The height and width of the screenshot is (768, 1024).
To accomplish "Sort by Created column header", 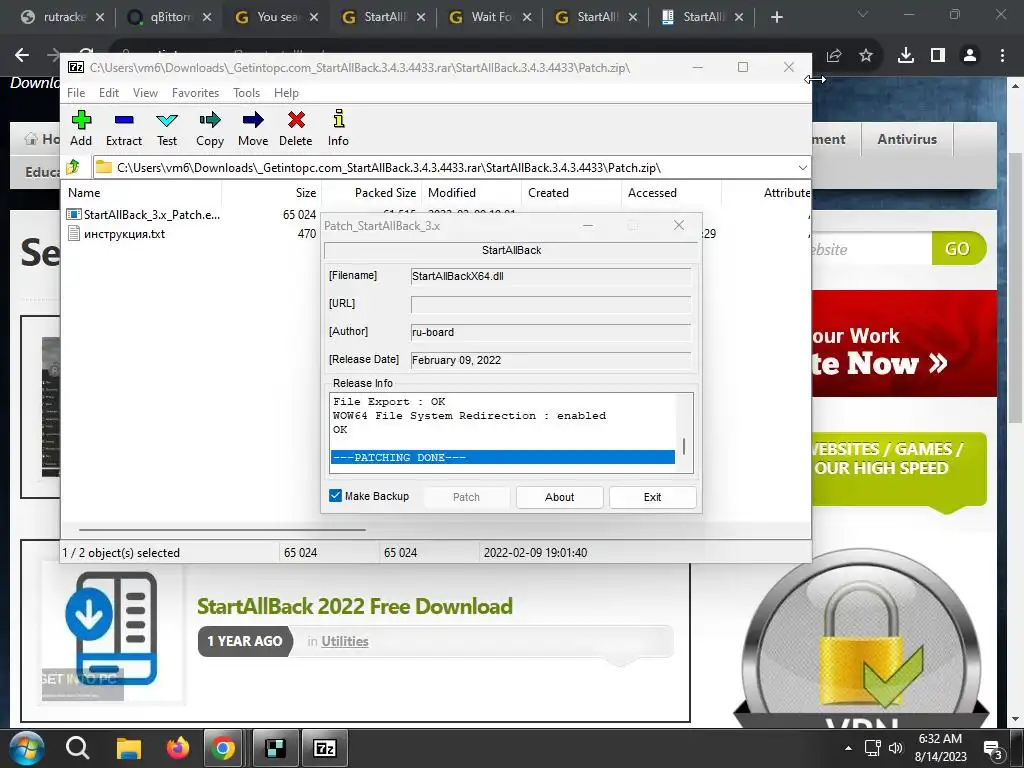I will [571, 193].
